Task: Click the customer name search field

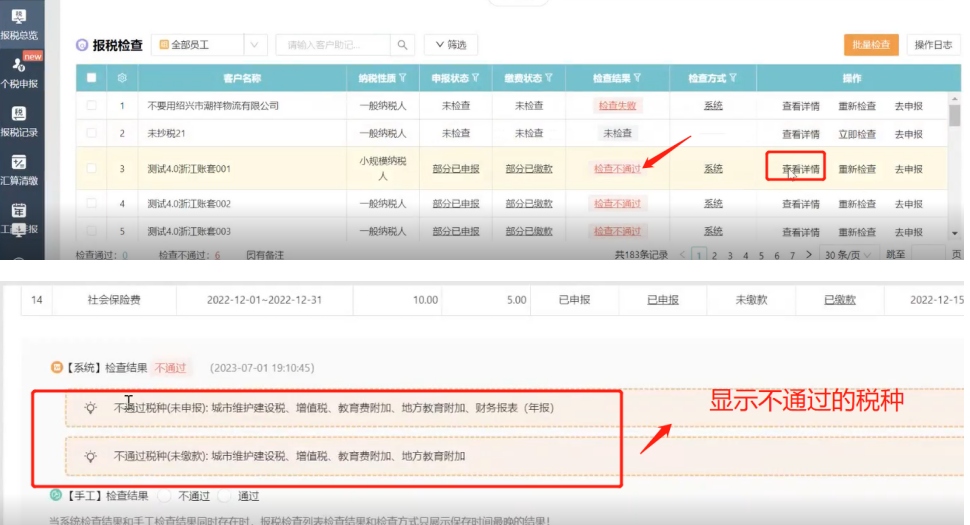Action: (332, 45)
